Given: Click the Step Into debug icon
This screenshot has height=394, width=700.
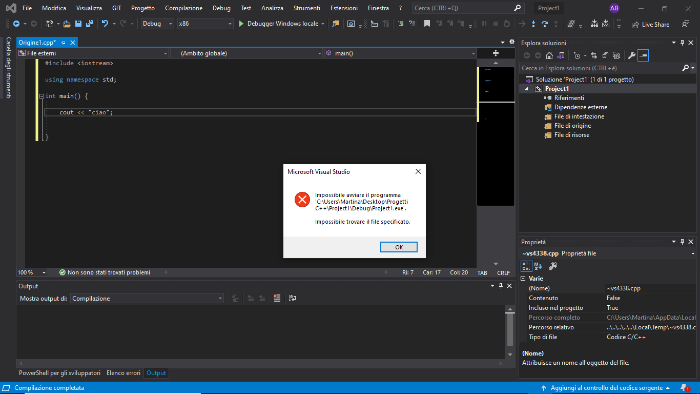Looking at the screenshot, I should coord(533,24).
